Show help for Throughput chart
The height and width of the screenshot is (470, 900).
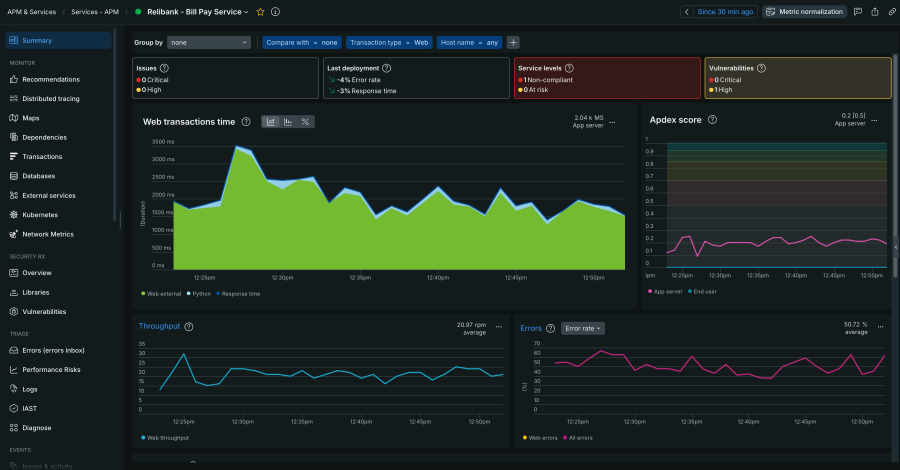tap(189, 327)
